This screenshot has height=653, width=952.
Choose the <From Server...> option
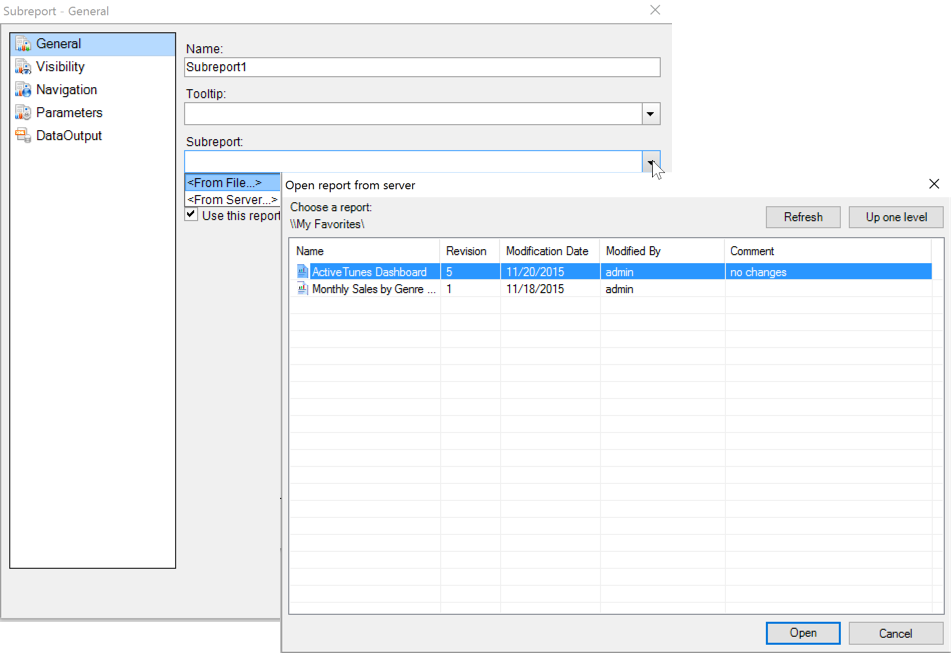[232, 200]
